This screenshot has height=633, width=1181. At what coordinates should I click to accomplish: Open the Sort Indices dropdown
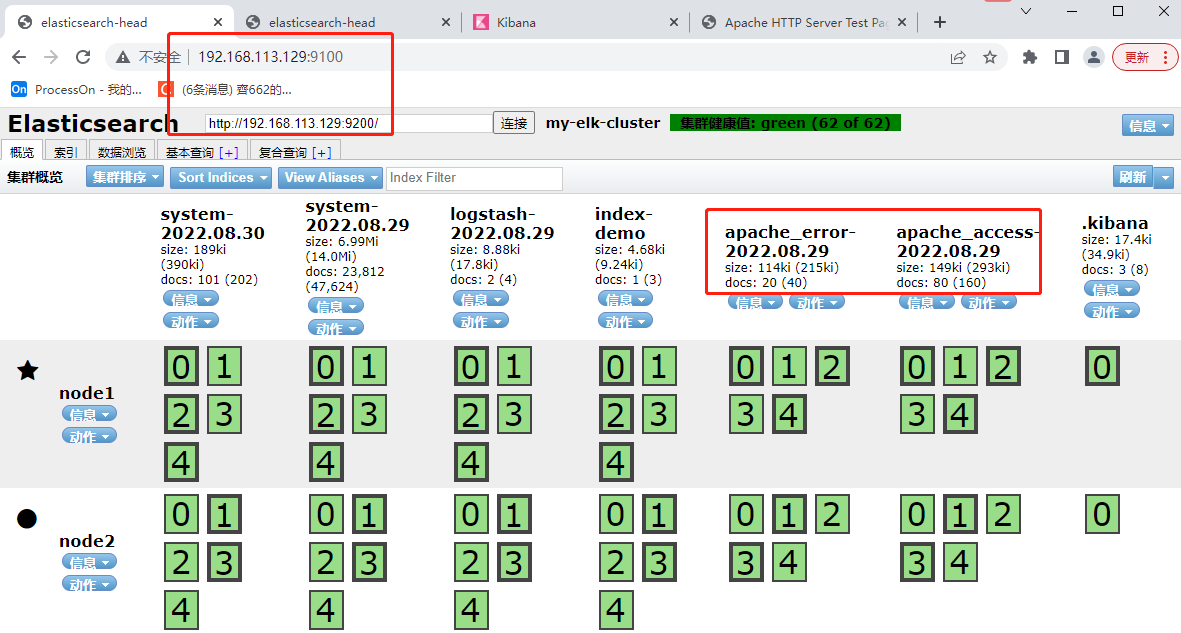[221, 177]
